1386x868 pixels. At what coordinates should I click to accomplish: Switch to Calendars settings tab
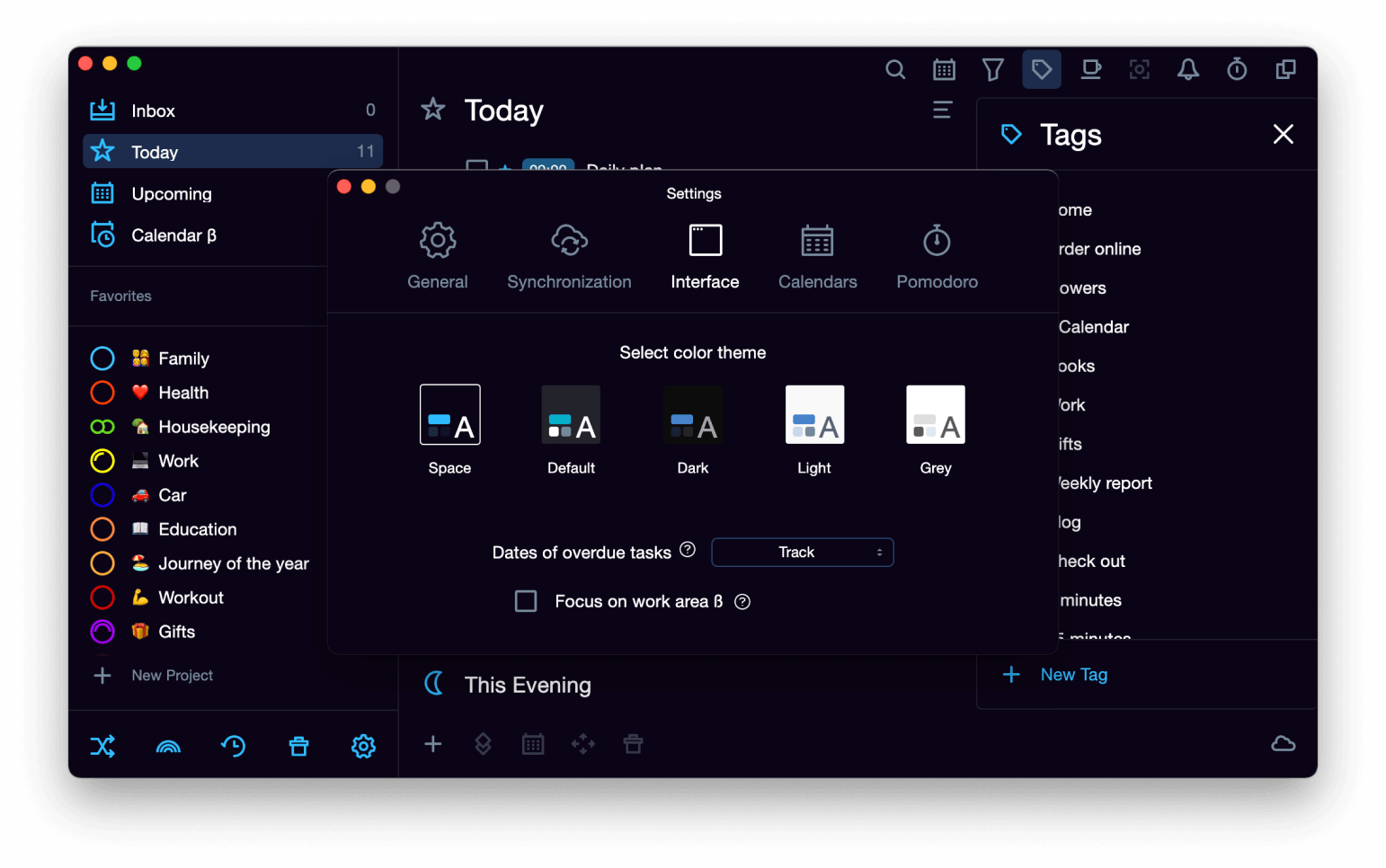(817, 257)
